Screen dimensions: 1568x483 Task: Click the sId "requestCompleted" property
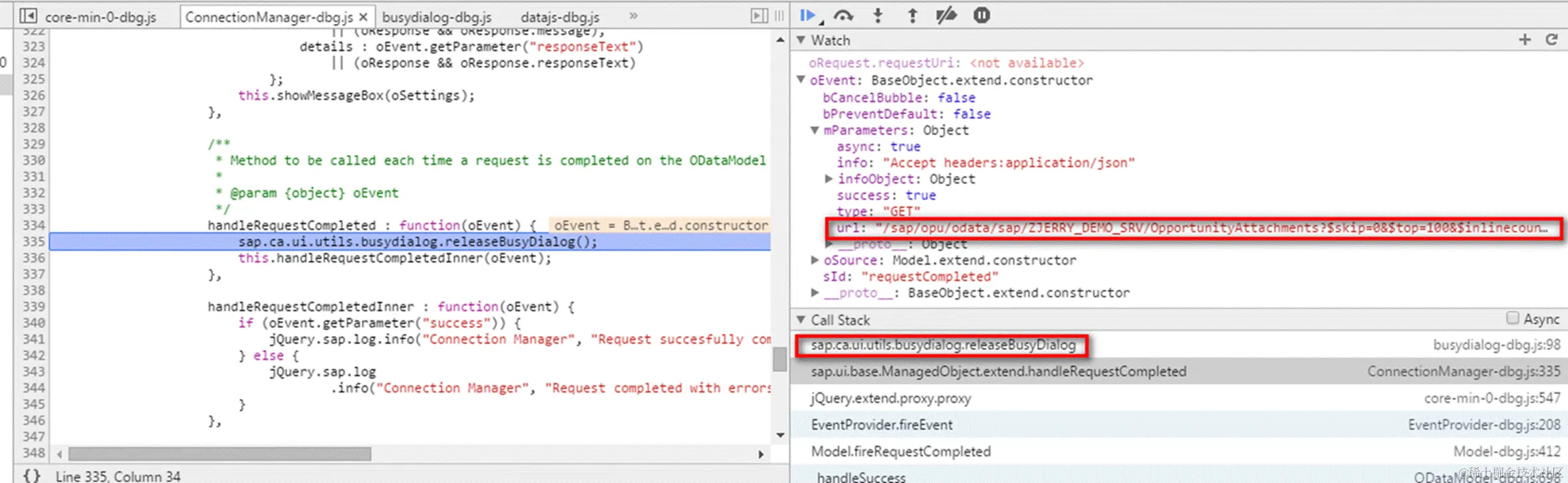click(910, 277)
